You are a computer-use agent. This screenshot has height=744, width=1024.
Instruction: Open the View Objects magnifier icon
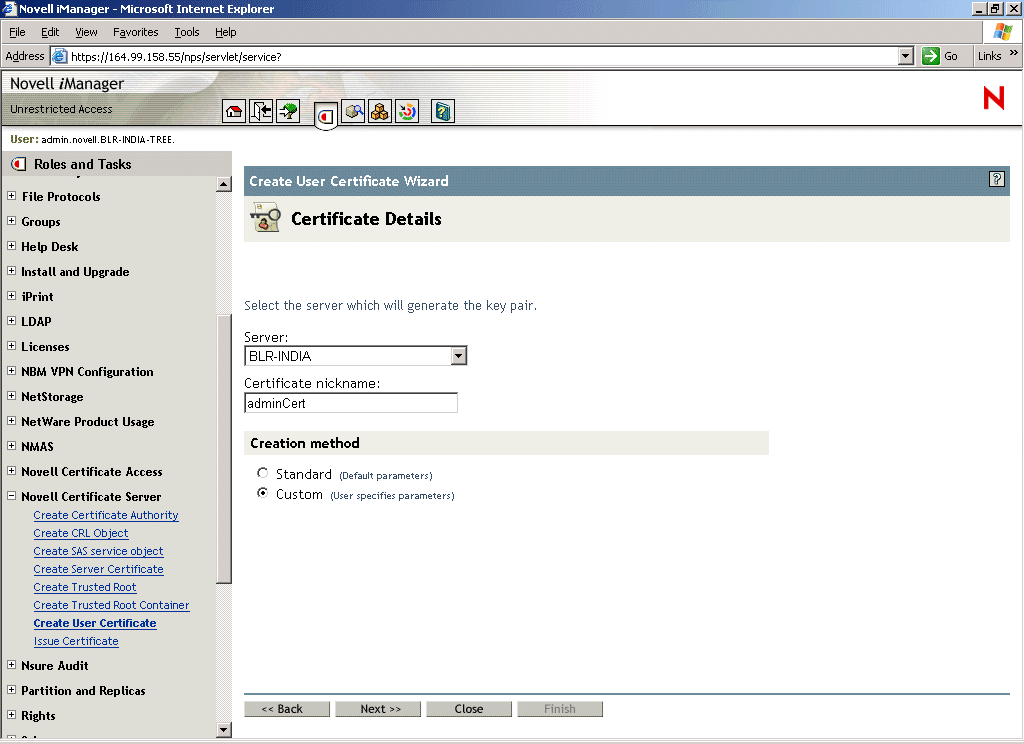coord(353,112)
